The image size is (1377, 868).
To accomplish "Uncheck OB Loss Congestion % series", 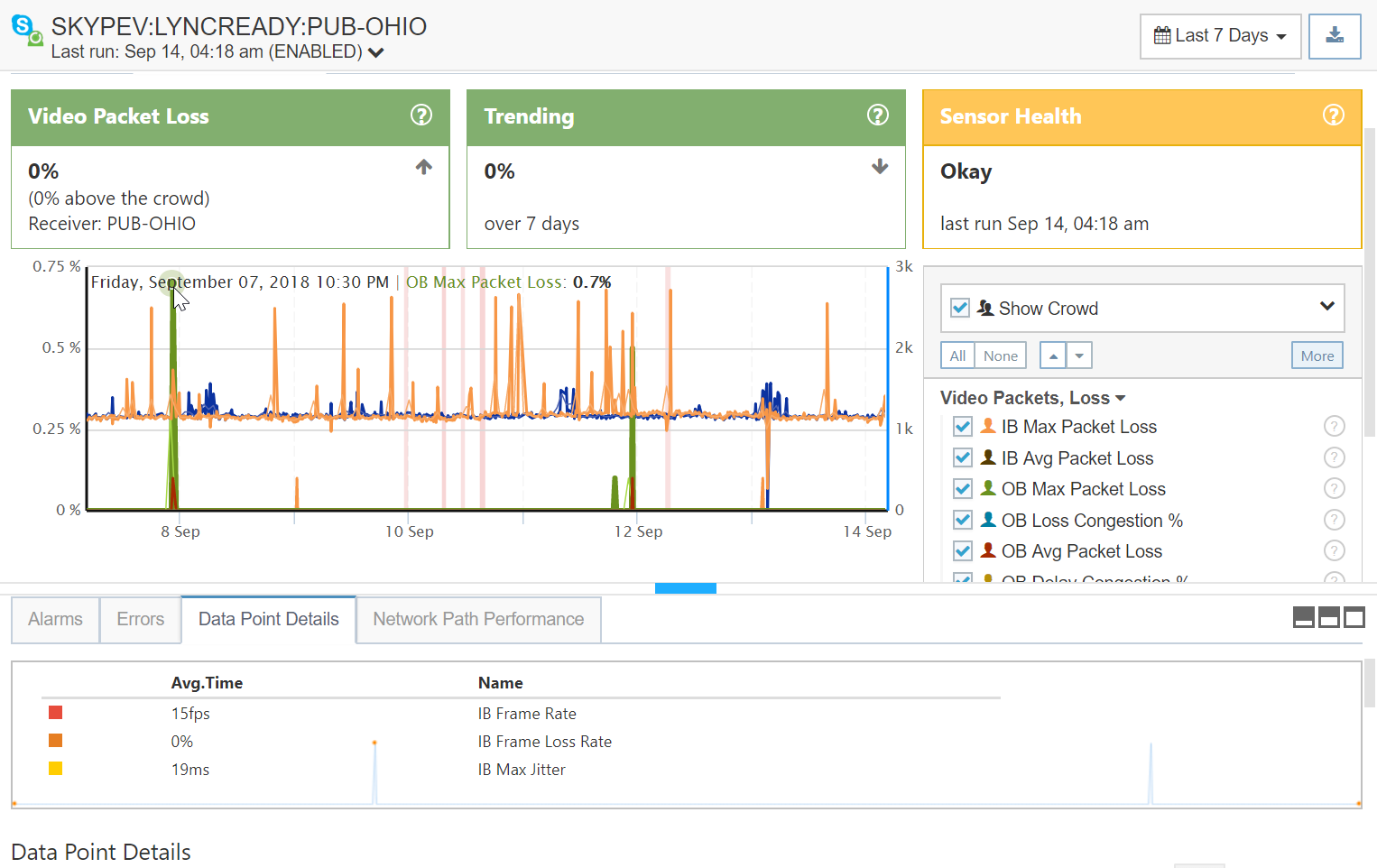I will pyautogui.click(x=963, y=520).
